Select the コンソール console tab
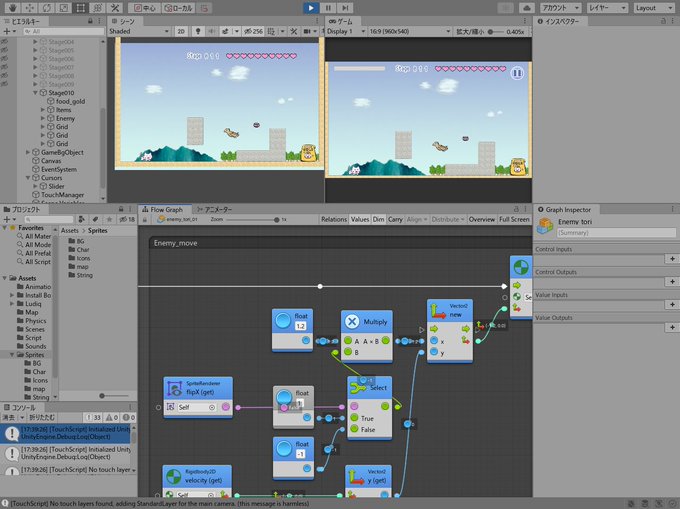680x509 pixels. click(x=20, y=407)
